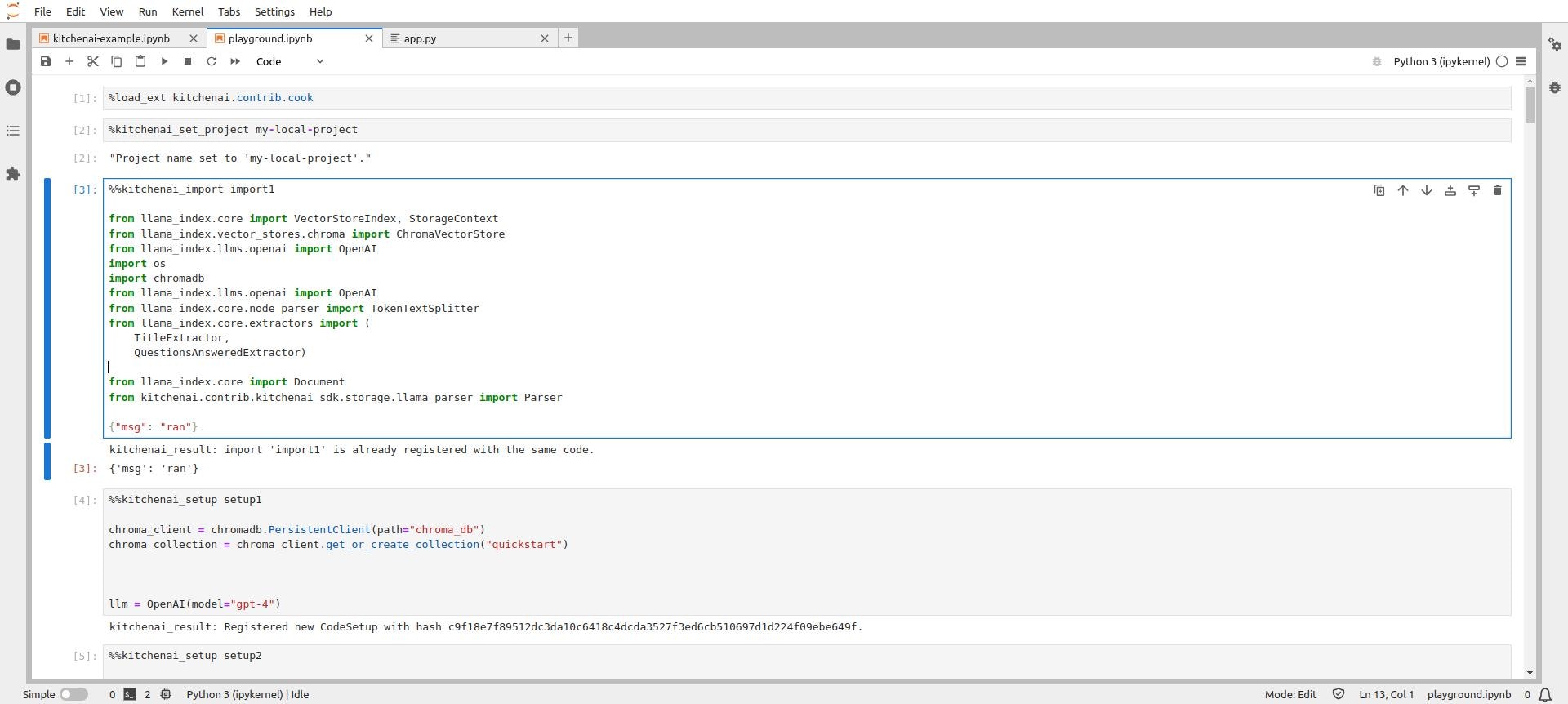Click the JupyterLab logo icon
The image size is (1568, 704).
13,11
